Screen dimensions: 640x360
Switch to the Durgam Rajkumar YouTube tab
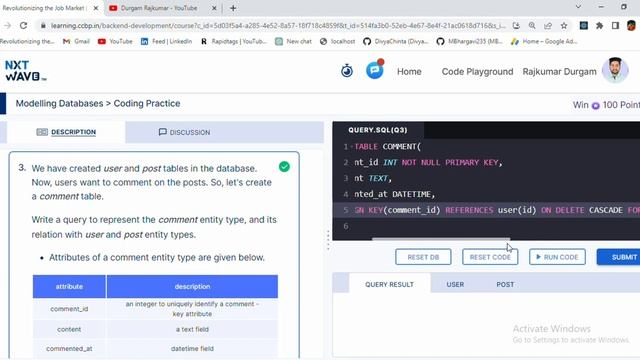click(x=159, y=8)
